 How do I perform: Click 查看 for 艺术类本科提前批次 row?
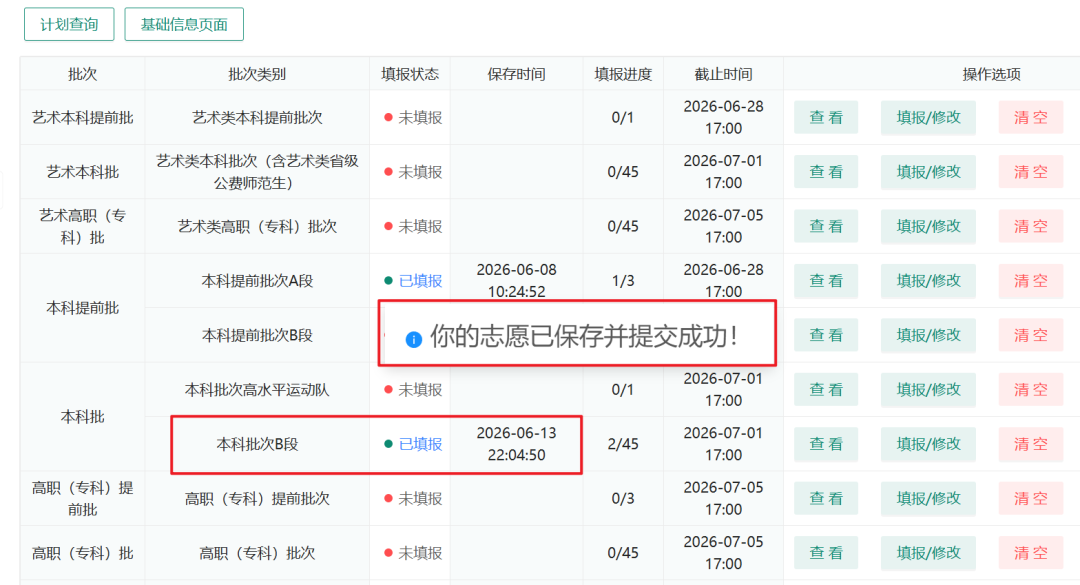[x=826, y=117]
